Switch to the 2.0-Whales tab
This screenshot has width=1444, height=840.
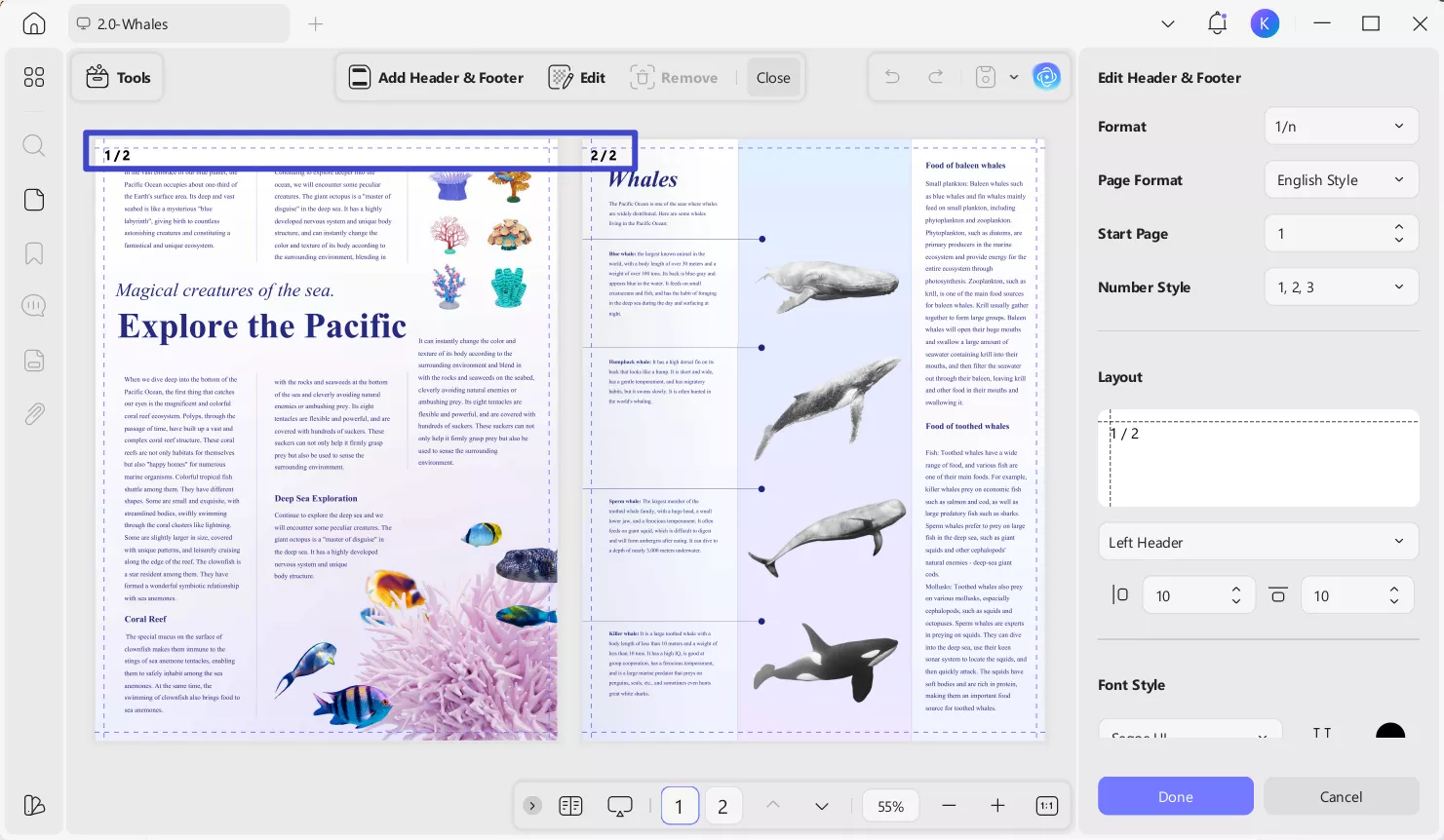click(178, 24)
